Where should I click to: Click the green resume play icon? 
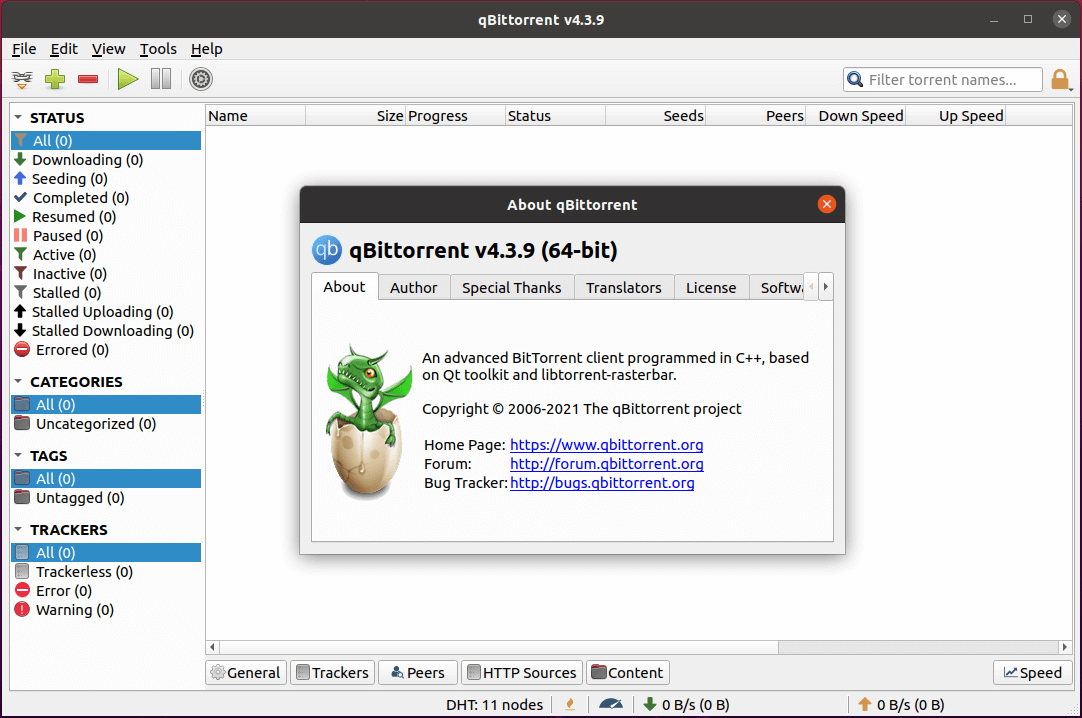point(128,79)
